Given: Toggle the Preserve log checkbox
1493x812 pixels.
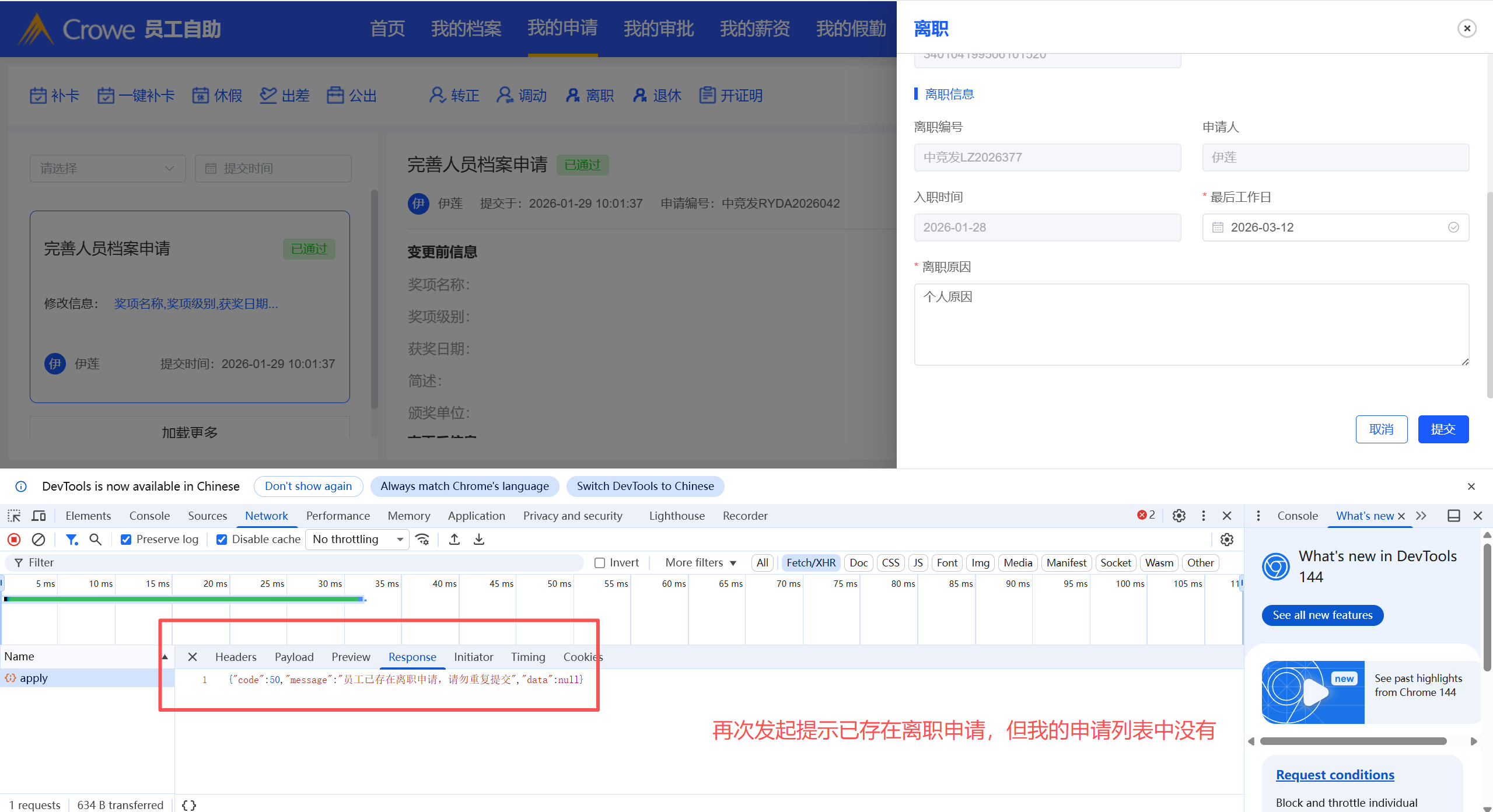Looking at the screenshot, I should 126,540.
